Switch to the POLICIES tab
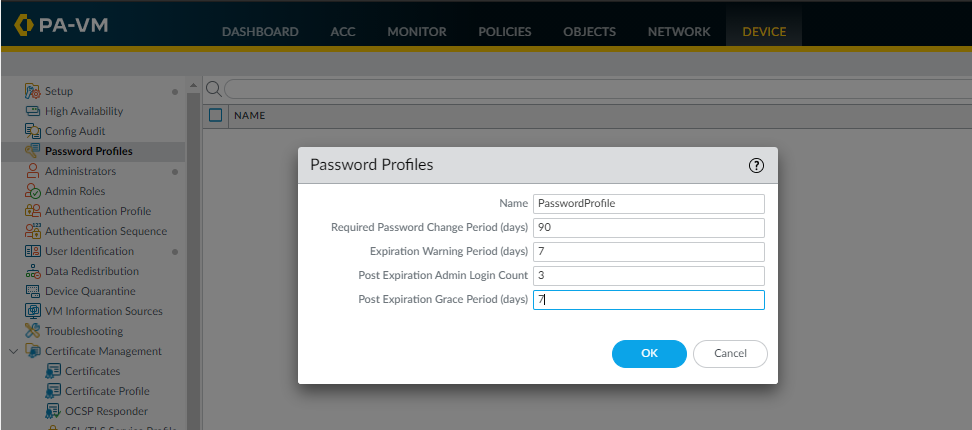This screenshot has height=430, width=972. pos(504,31)
